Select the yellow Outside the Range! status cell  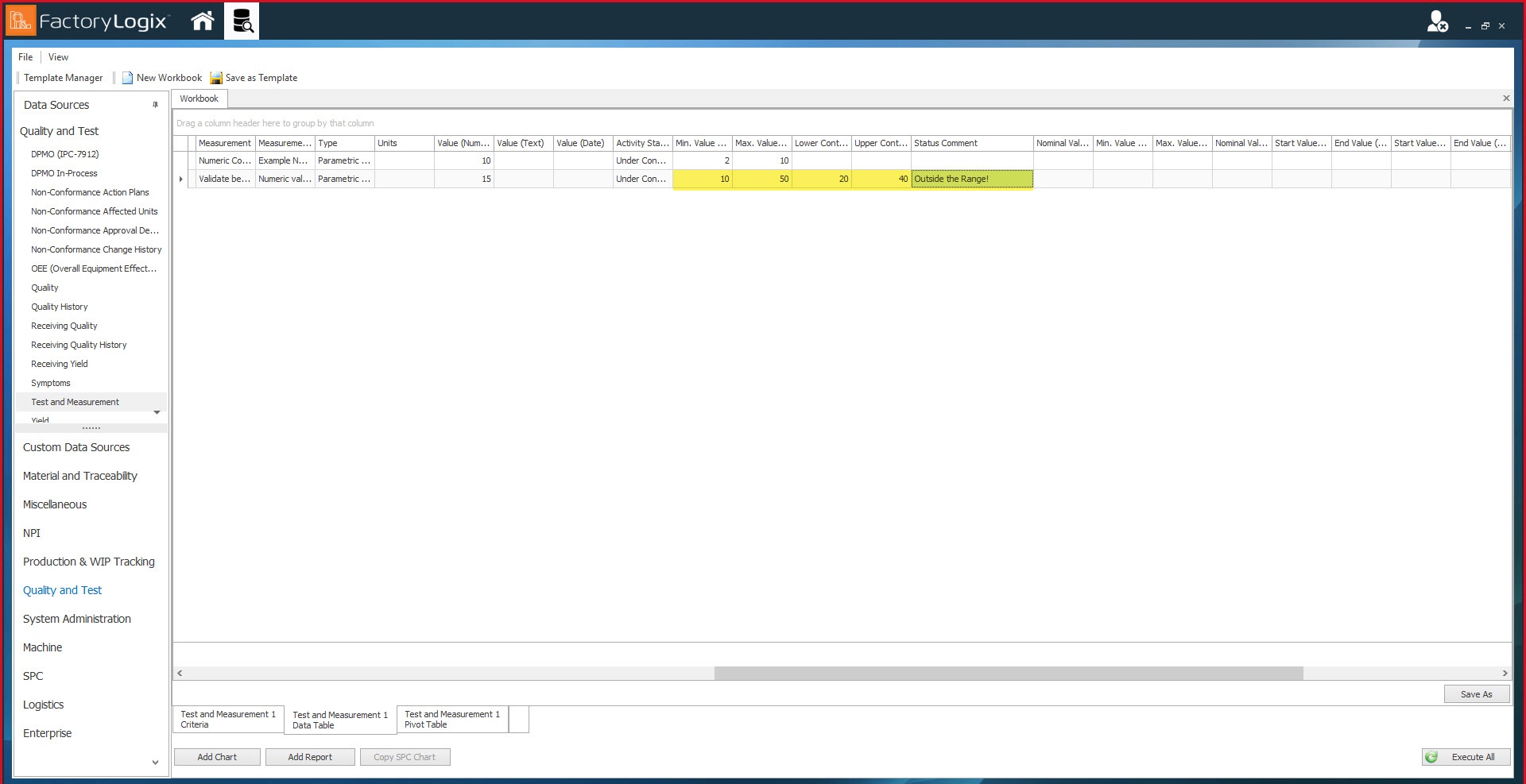pyautogui.click(x=971, y=179)
